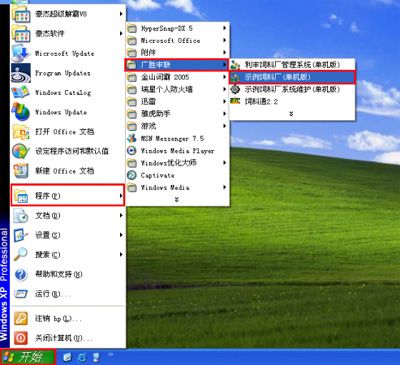
Task: Expand the 金山词霸 2005 submenu arrow
Action: click(225, 77)
